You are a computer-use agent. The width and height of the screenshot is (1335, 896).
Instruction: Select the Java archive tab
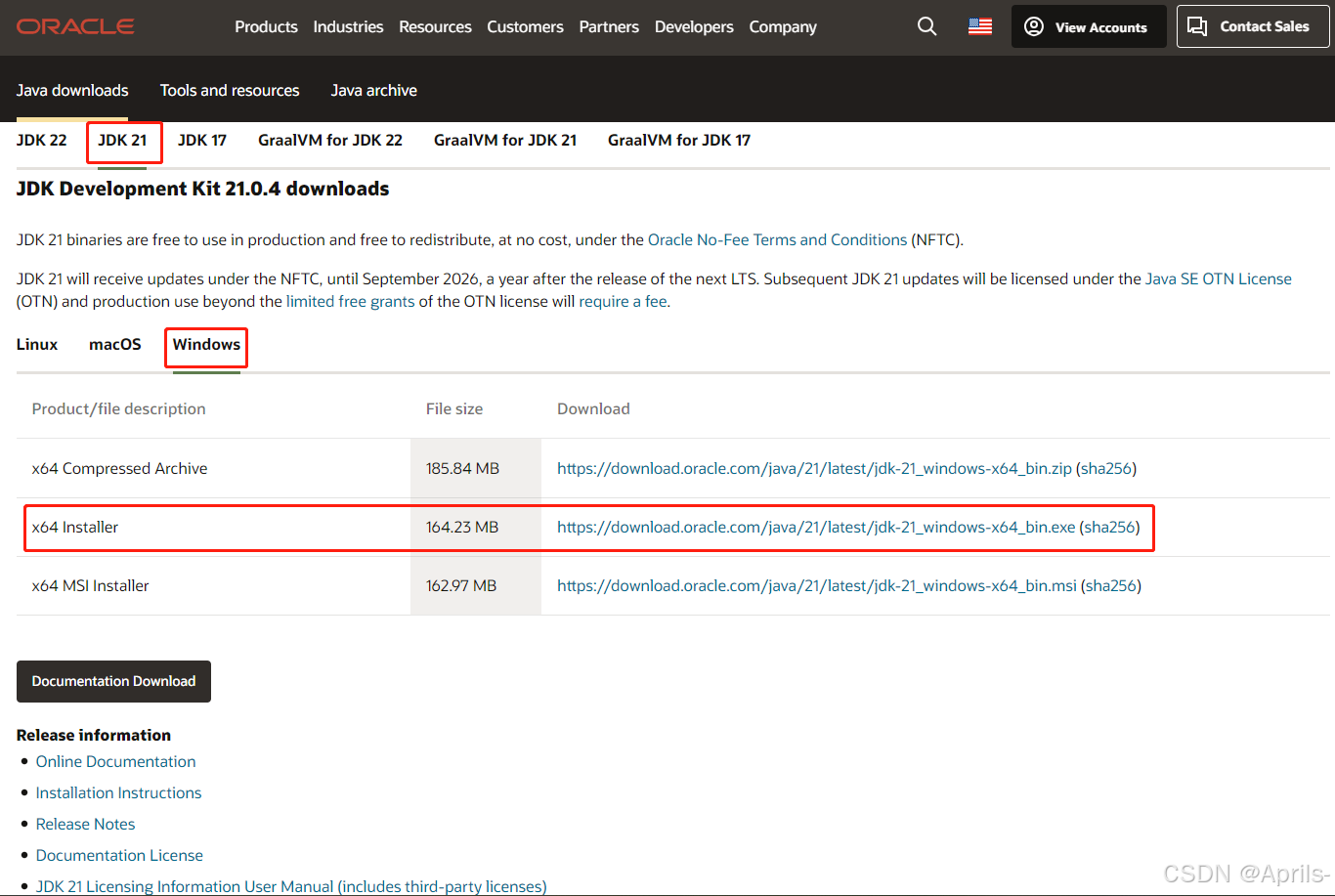[x=374, y=90]
